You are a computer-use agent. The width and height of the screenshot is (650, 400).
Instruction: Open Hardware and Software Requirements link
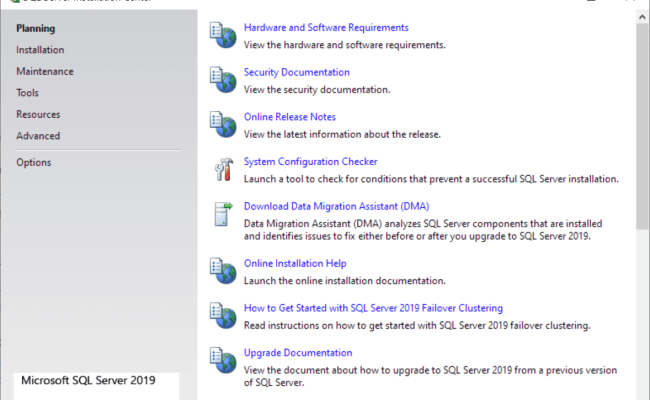click(x=326, y=27)
